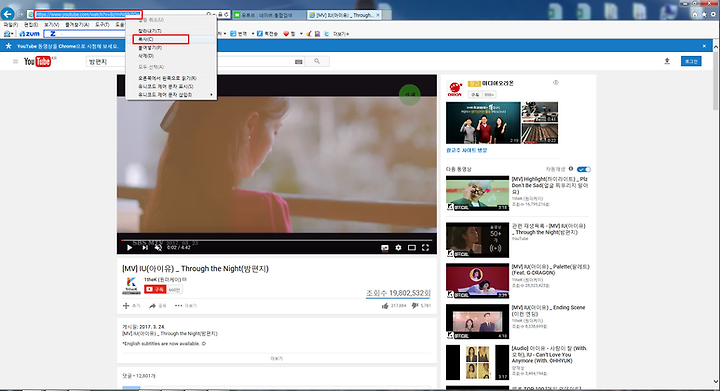Open the YouTube guide hamburger menu
Image resolution: width=720 pixels, height=391 pixels.
click(x=15, y=61)
